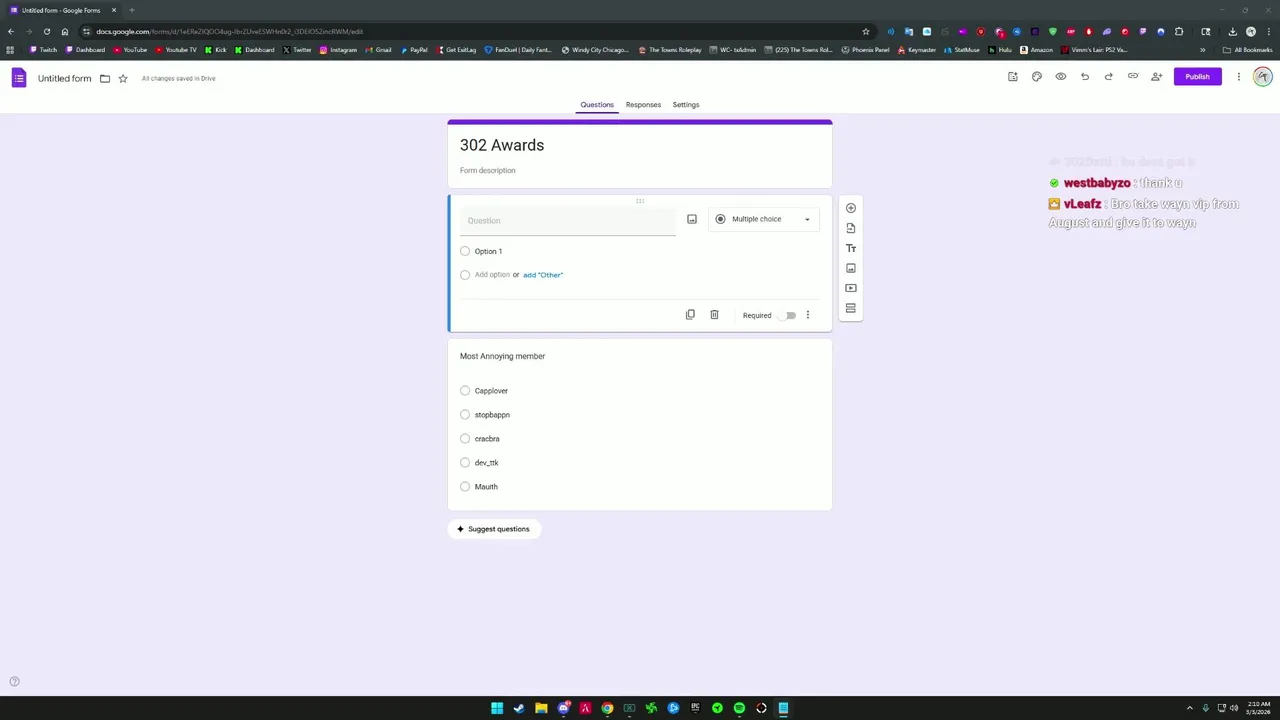This screenshot has width=1280, height=720.
Task: Click the Preview eye icon
Action: coord(1061,77)
